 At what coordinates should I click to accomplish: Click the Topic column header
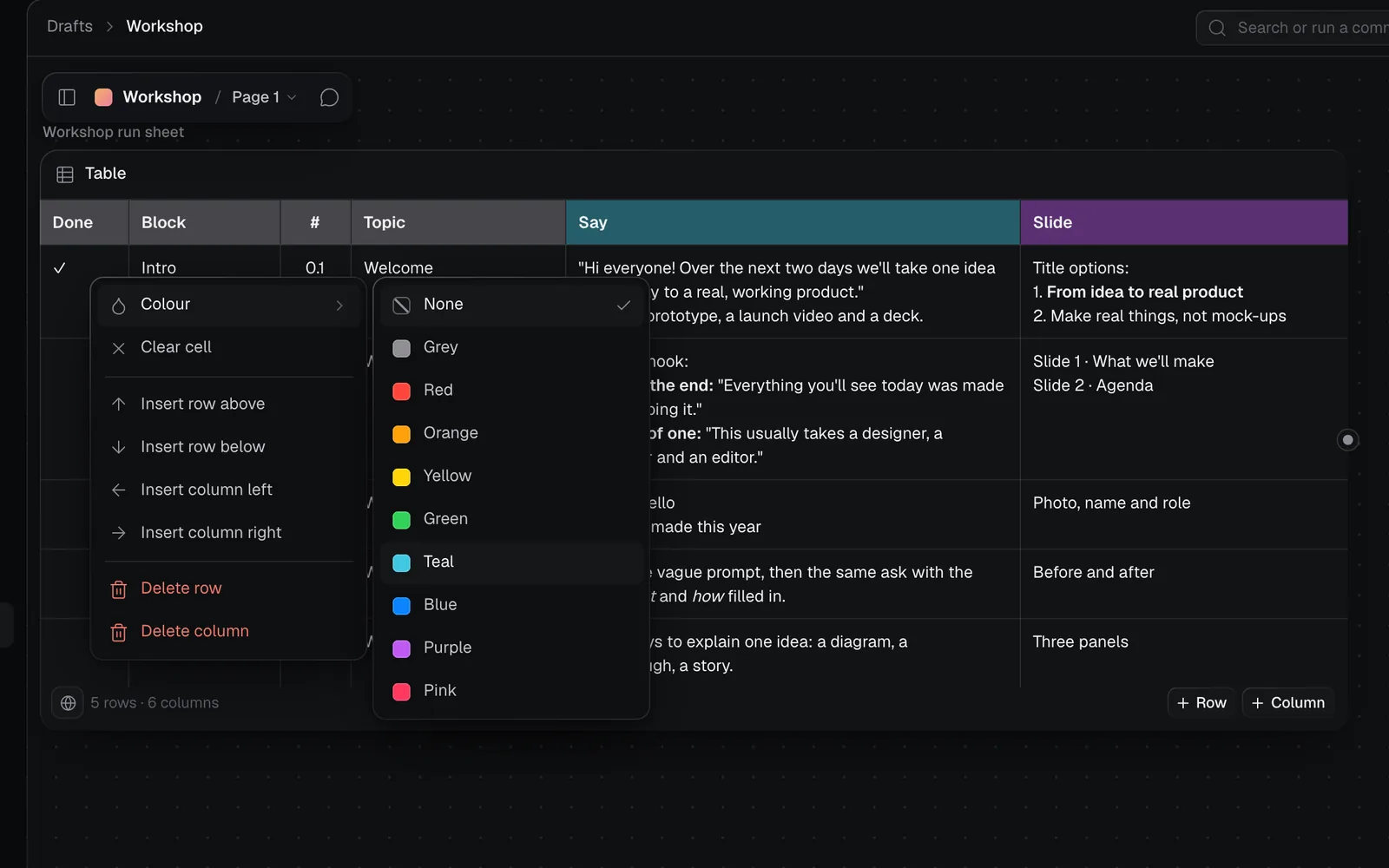click(x=458, y=223)
